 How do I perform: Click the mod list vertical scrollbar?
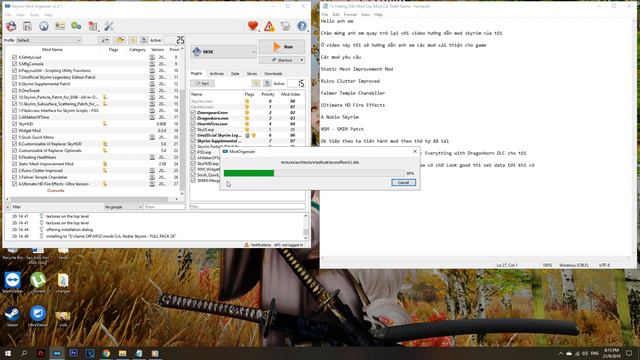[x=182, y=121]
